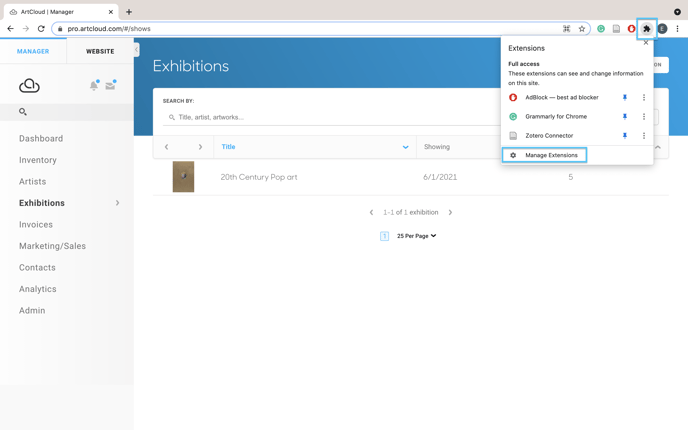Open Analytics section
688x430 pixels.
(x=38, y=289)
